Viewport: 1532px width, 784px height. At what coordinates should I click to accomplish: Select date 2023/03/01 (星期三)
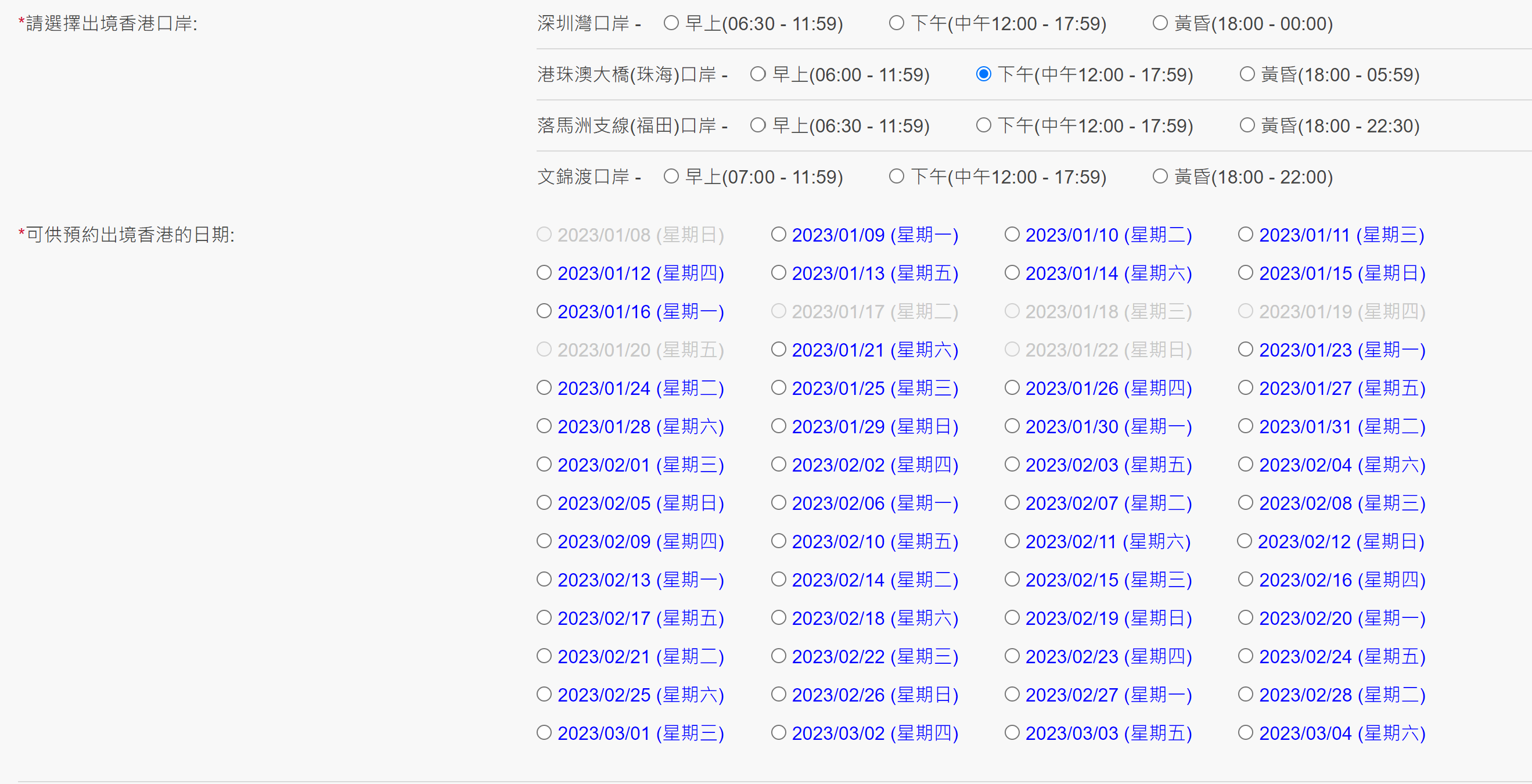coord(544,733)
